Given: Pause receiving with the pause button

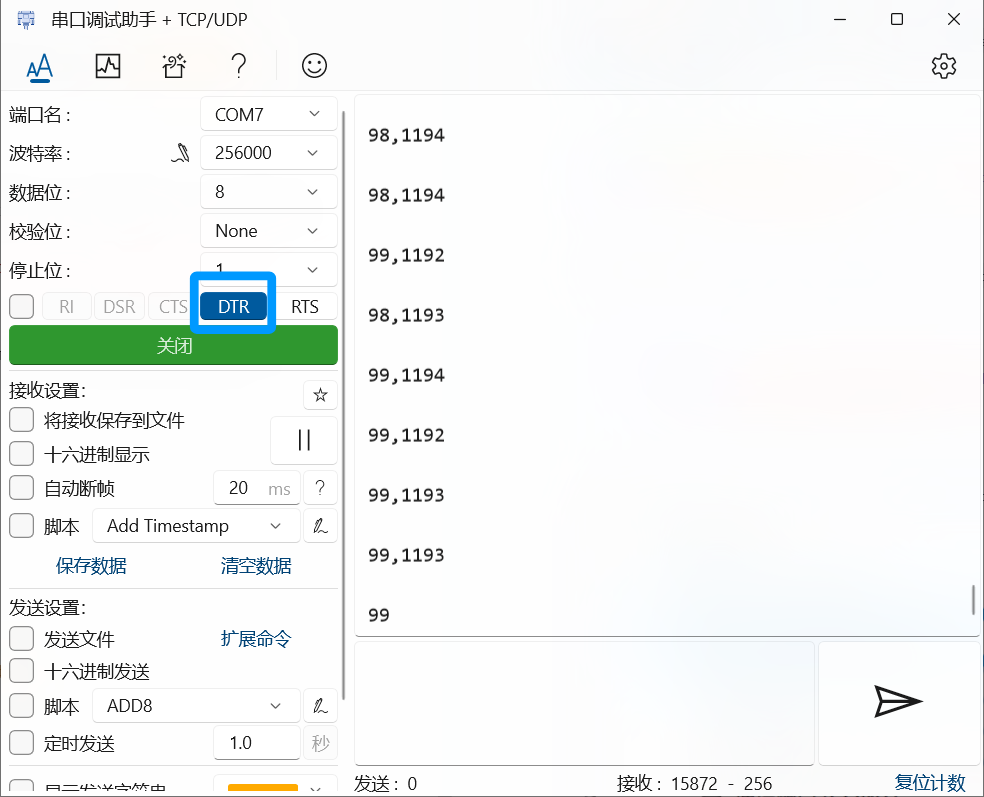Looking at the screenshot, I should tap(304, 440).
